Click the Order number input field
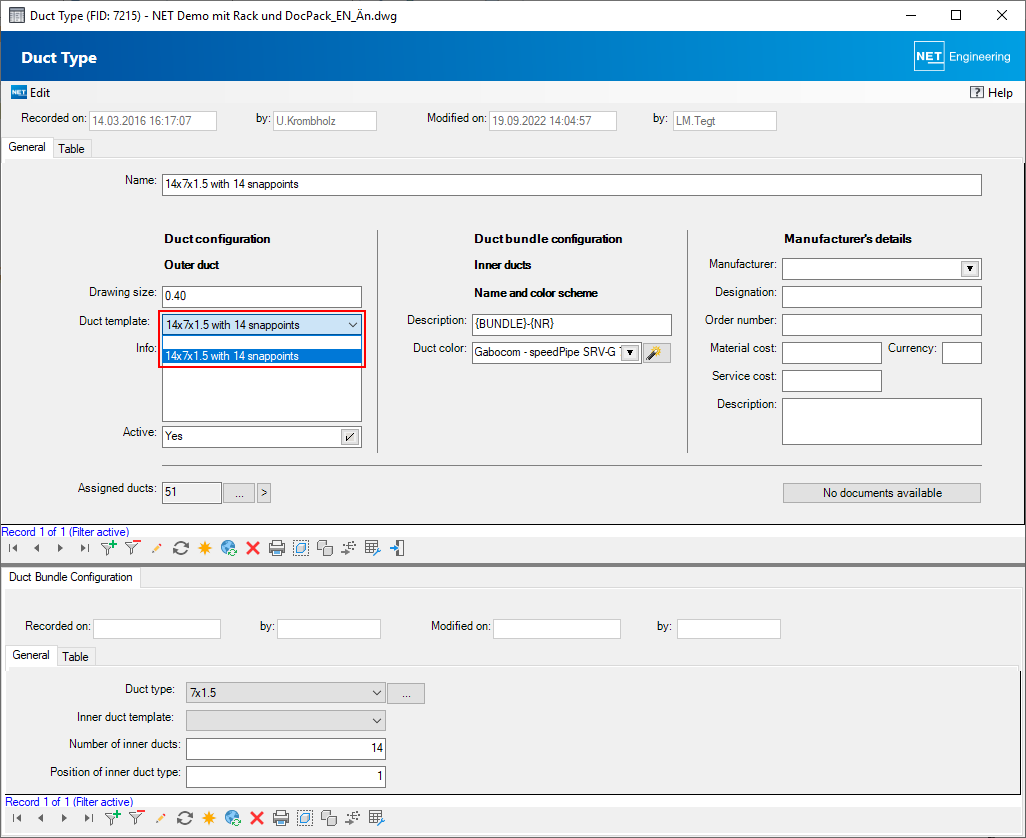1026x838 pixels. click(x=882, y=325)
